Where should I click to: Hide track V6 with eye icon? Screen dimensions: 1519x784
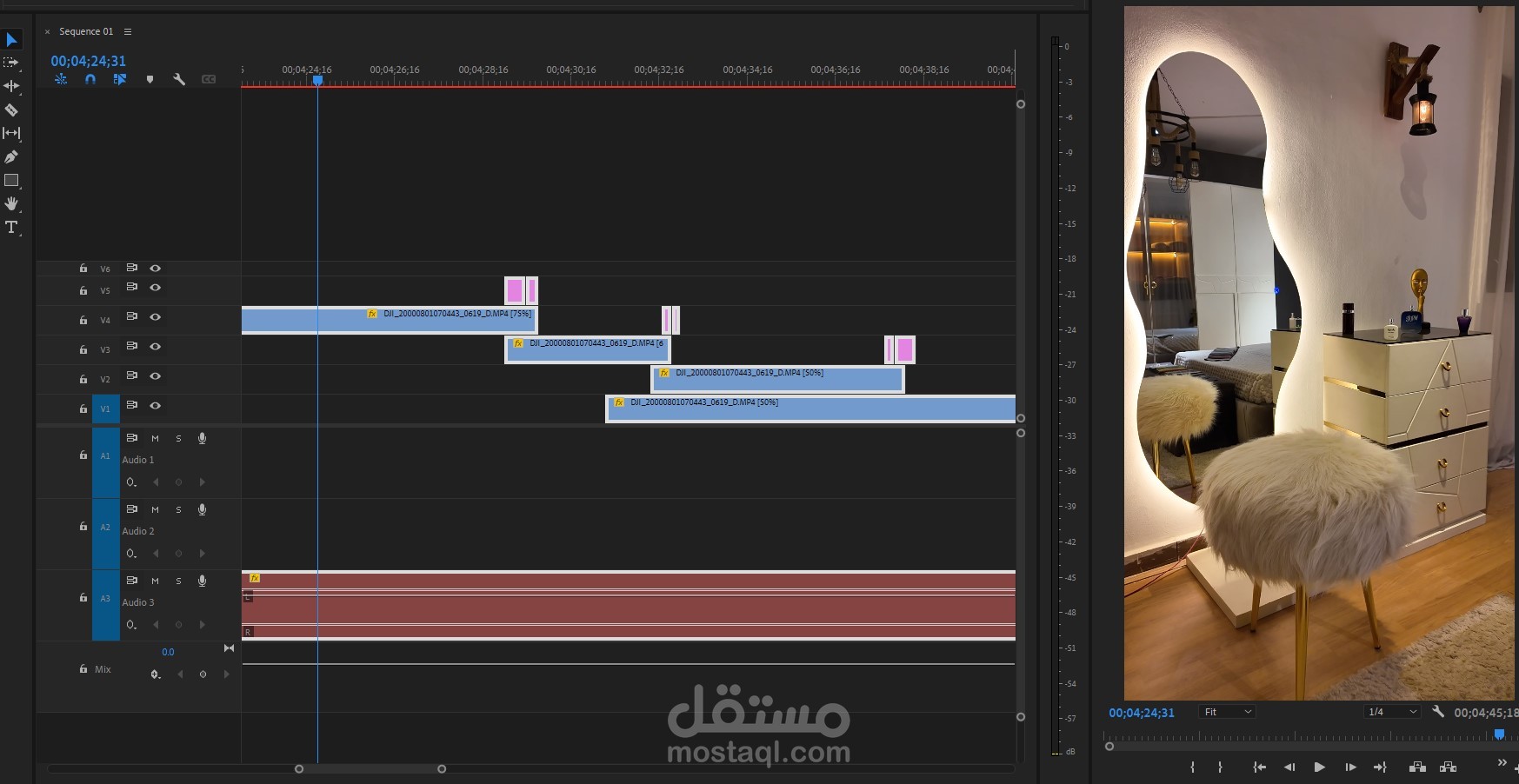point(155,269)
